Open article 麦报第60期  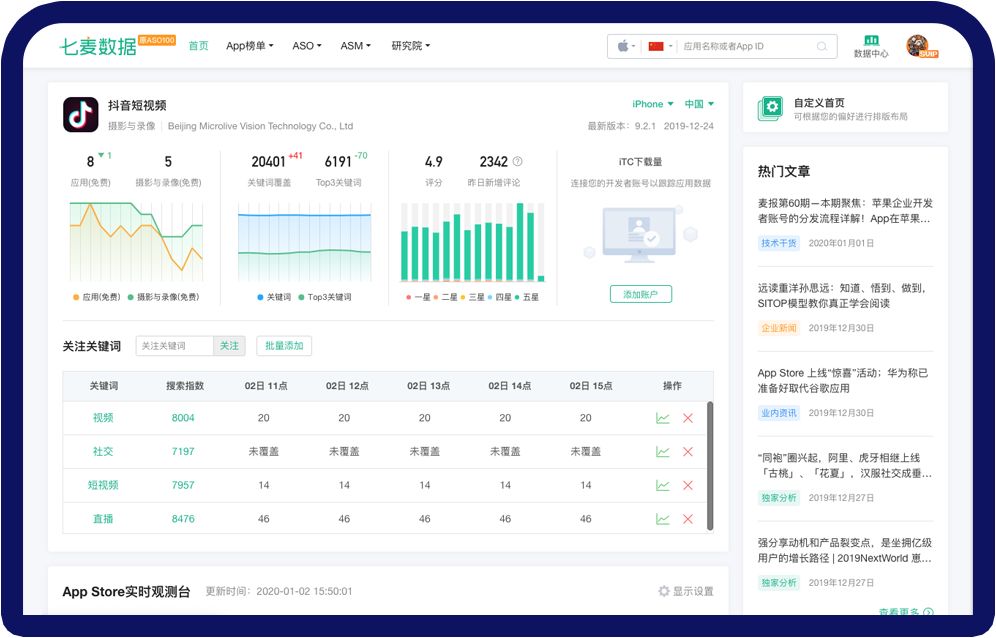(845, 211)
